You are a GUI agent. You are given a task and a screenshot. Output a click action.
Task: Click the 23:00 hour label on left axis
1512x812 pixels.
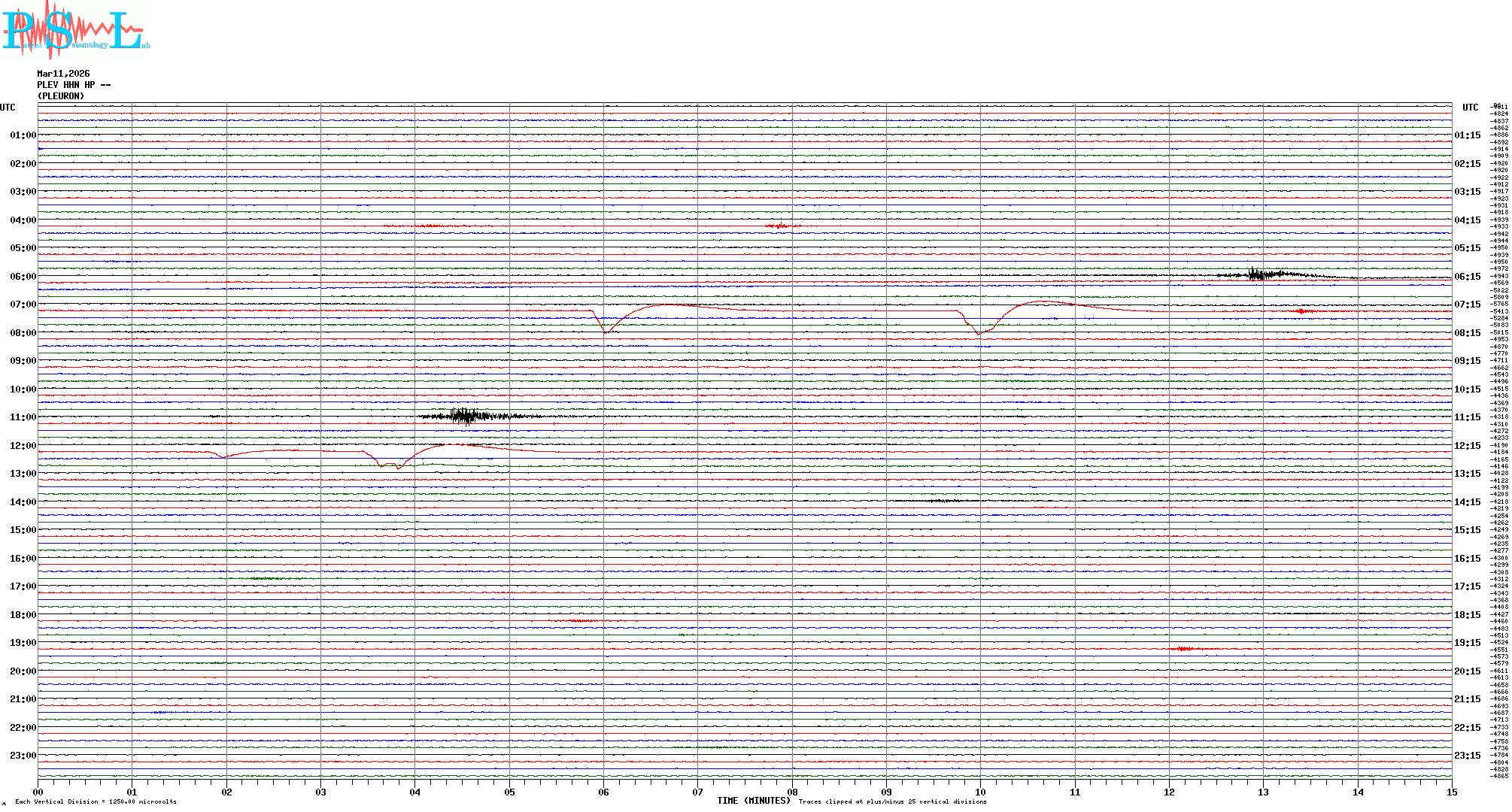coord(23,756)
